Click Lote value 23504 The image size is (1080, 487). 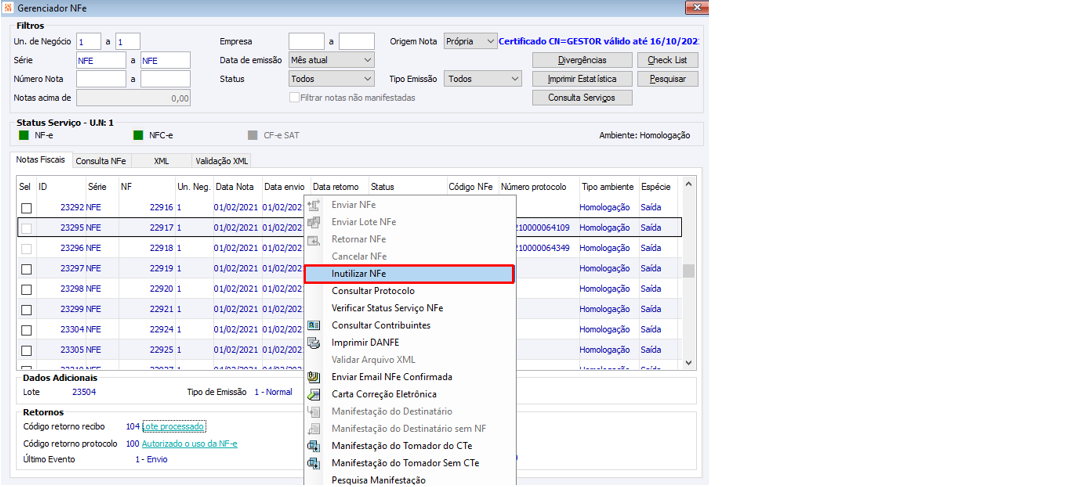pos(84,393)
